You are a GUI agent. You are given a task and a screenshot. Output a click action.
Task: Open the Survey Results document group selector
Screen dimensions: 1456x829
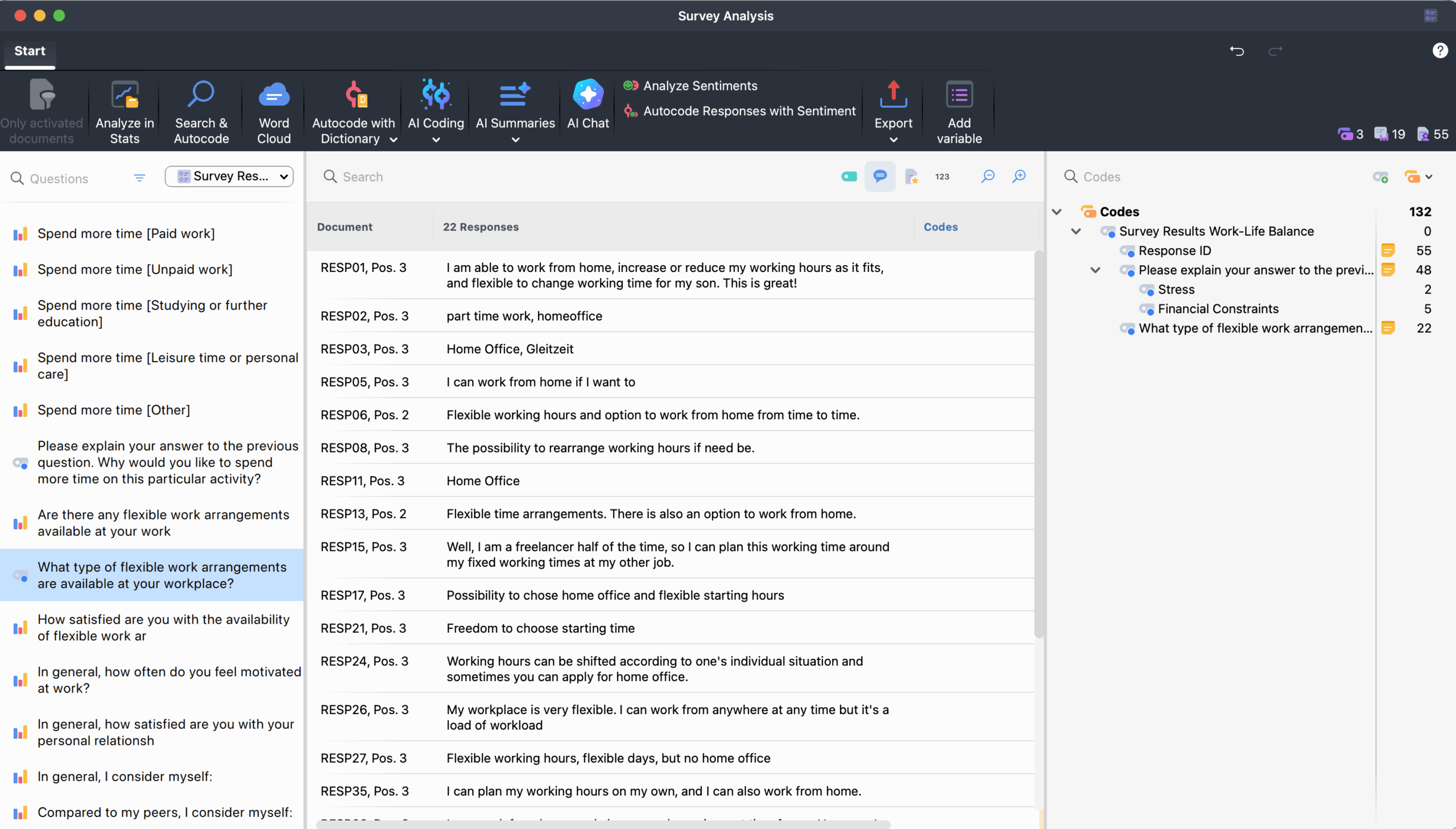tap(229, 176)
